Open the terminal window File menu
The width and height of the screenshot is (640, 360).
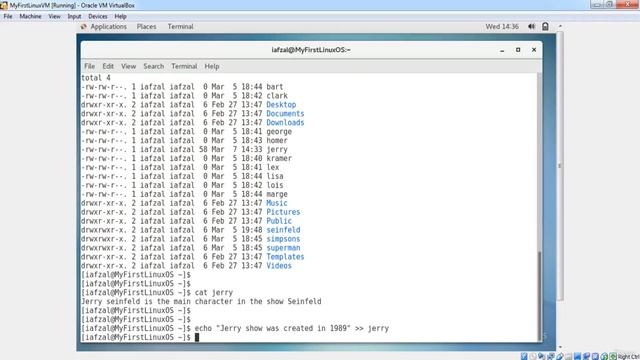89,66
